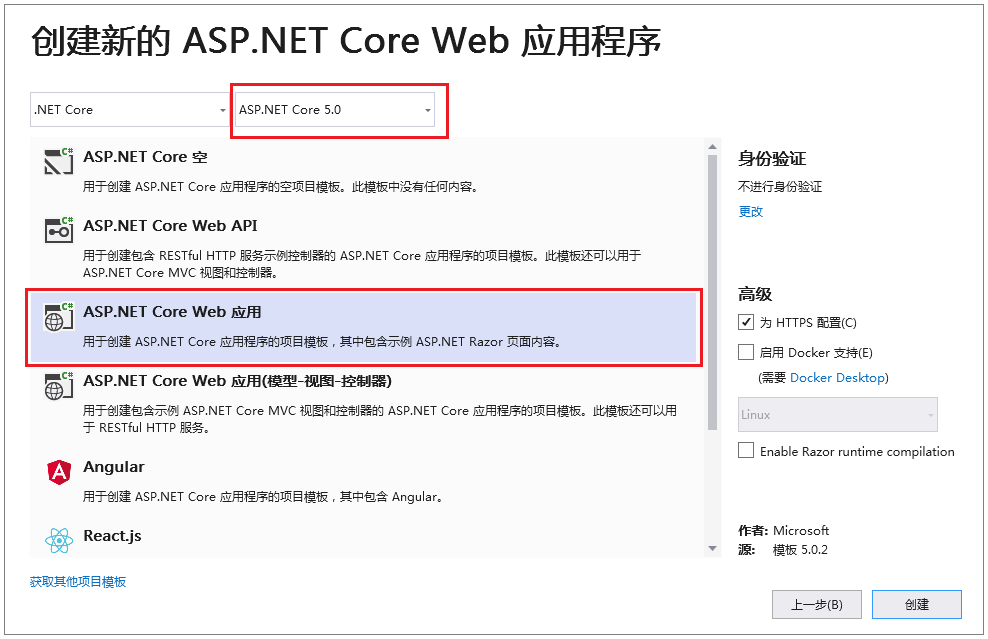Click the red Angular logo icon
Image resolution: width=988 pixels, height=639 pixels.
coord(59,472)
